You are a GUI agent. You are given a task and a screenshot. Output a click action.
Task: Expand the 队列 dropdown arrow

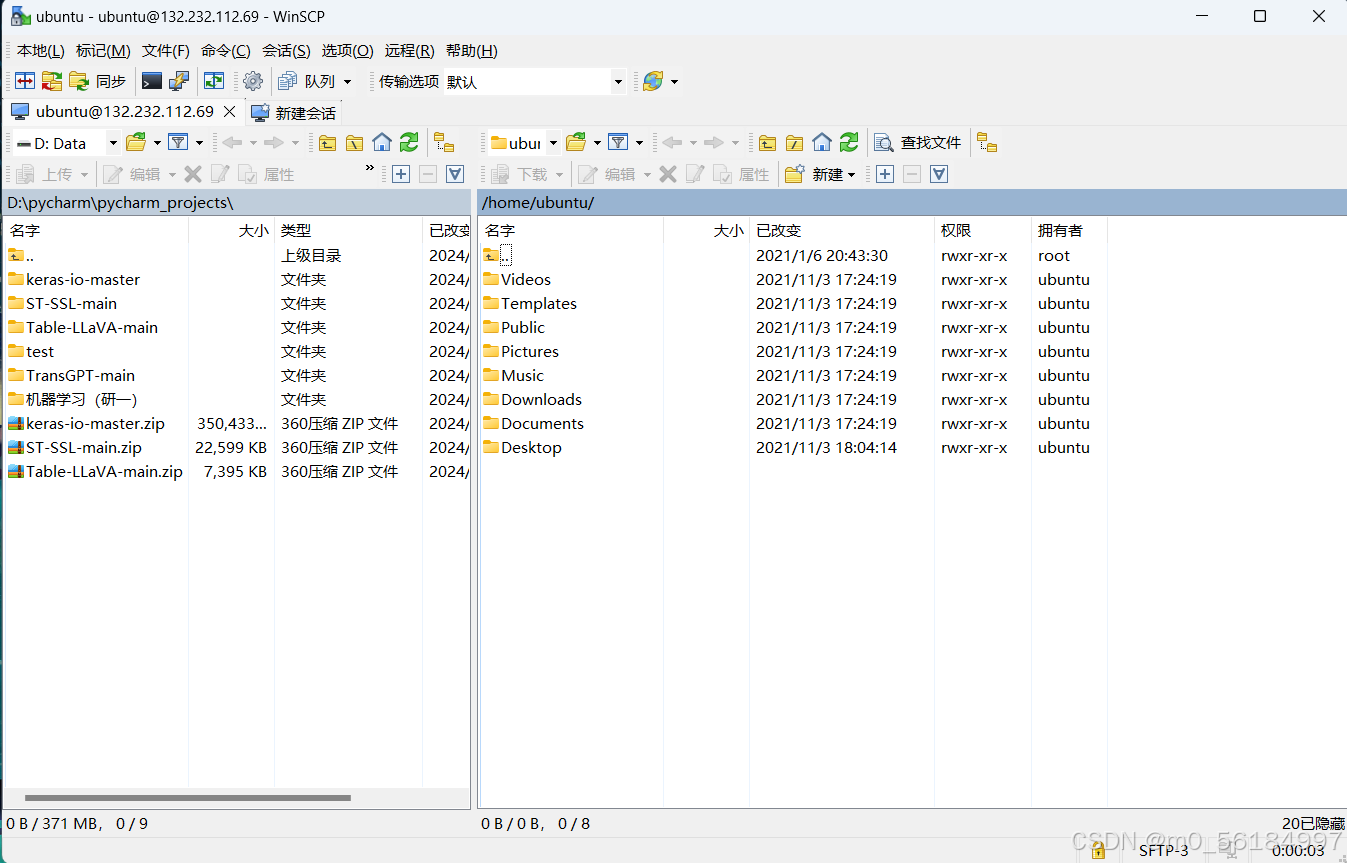(347, 82)
